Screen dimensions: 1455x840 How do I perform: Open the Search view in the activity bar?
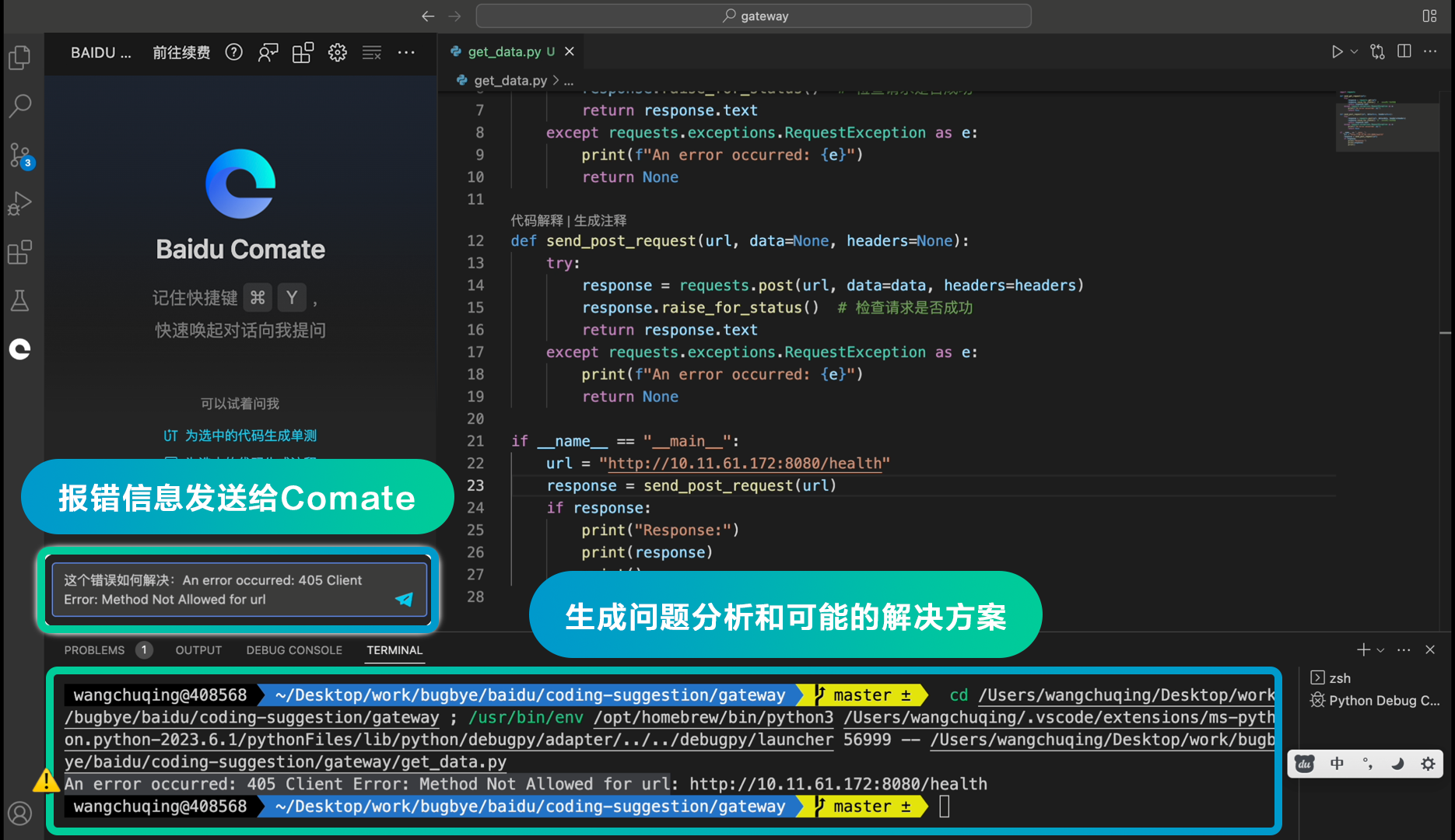[19, 105]
